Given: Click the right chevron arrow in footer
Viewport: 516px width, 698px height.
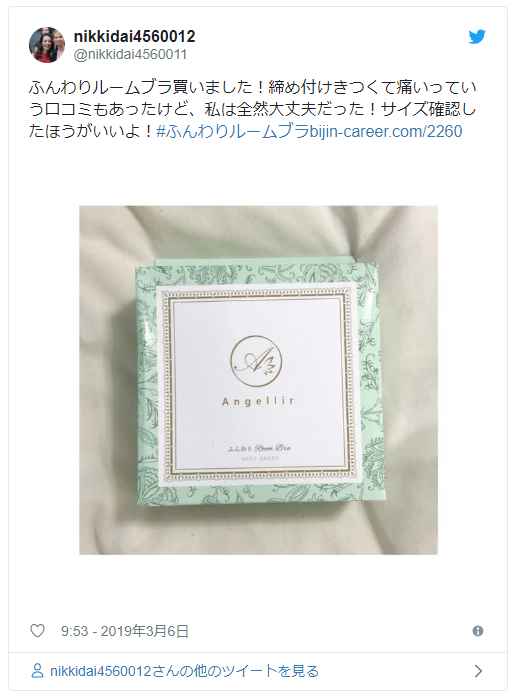Looking at the screenshot, I should (478, 671).
